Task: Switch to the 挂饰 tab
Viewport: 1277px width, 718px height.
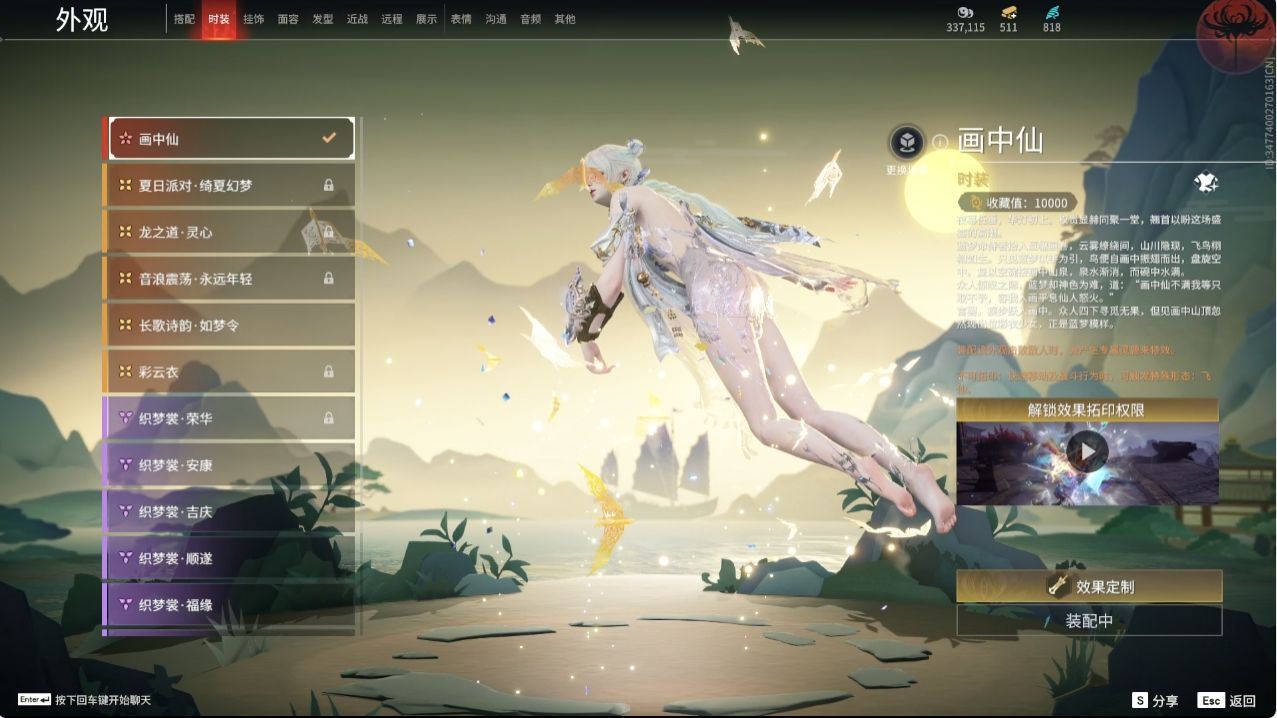Action: 253,19
